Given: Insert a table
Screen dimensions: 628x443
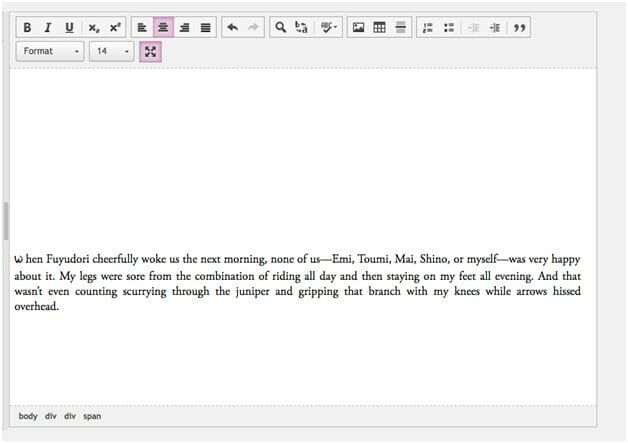Looking at the screenshot, I should (x=379, y=28).
